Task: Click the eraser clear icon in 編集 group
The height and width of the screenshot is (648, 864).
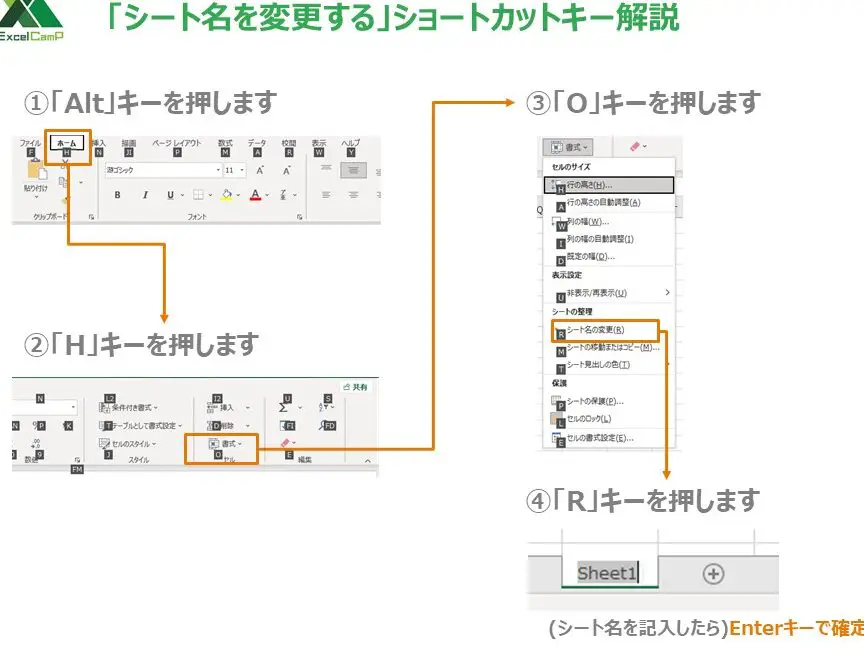Action: tap(286, 443)
